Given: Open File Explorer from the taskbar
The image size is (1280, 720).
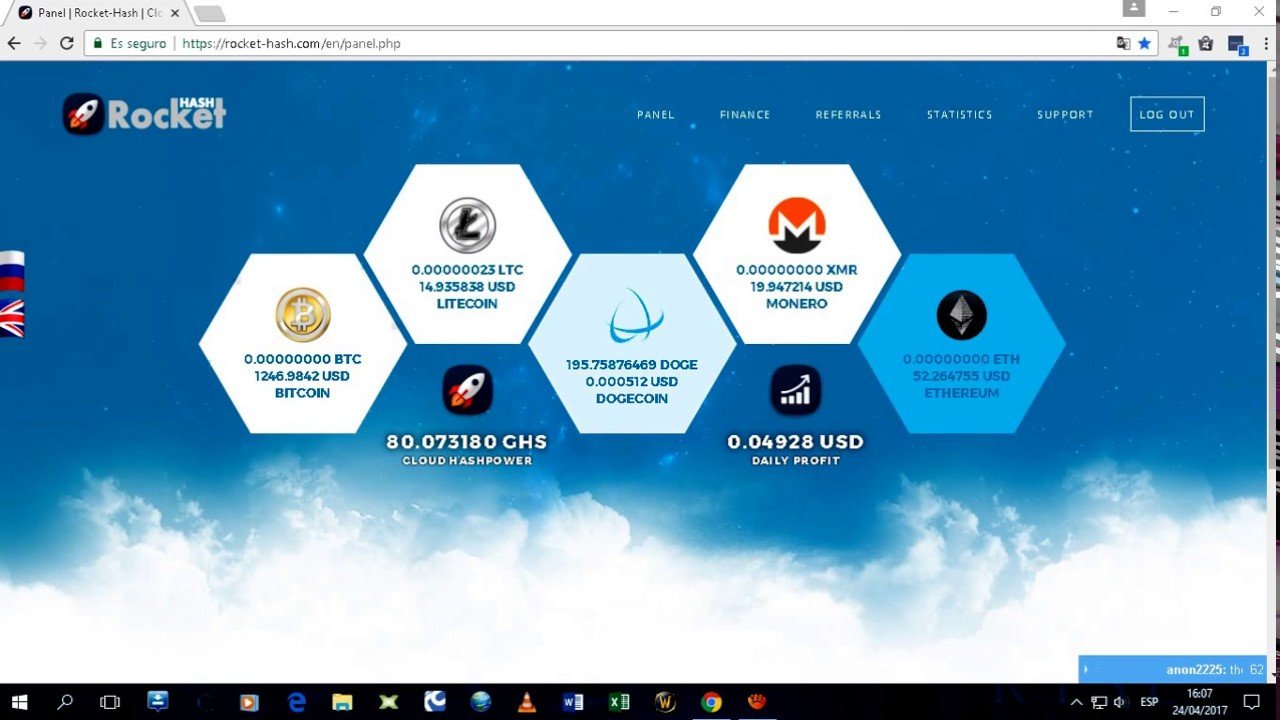Looking at the screenshot, I should point(342,702).
